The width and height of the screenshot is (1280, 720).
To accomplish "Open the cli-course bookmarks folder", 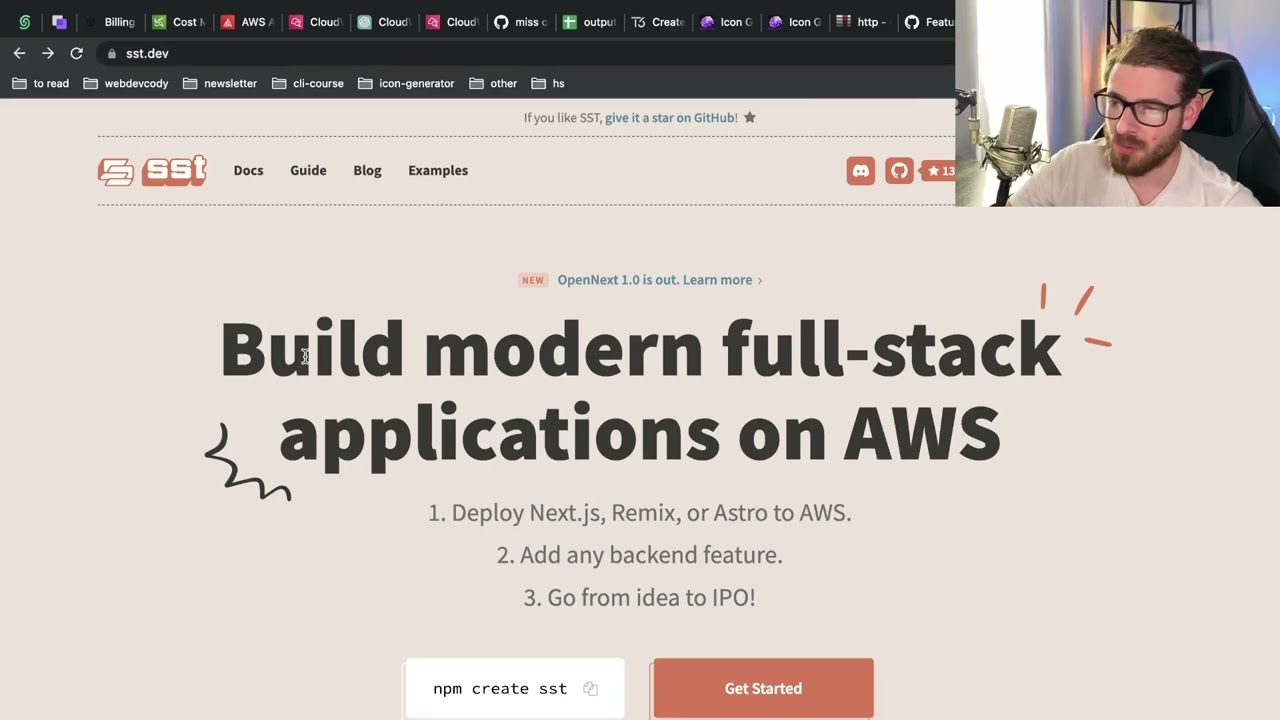I will 308,83.
